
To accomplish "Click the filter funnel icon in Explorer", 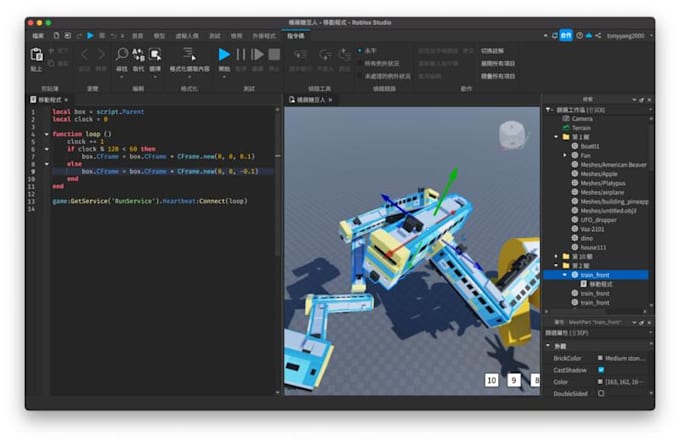I will (x=548, y=110).
